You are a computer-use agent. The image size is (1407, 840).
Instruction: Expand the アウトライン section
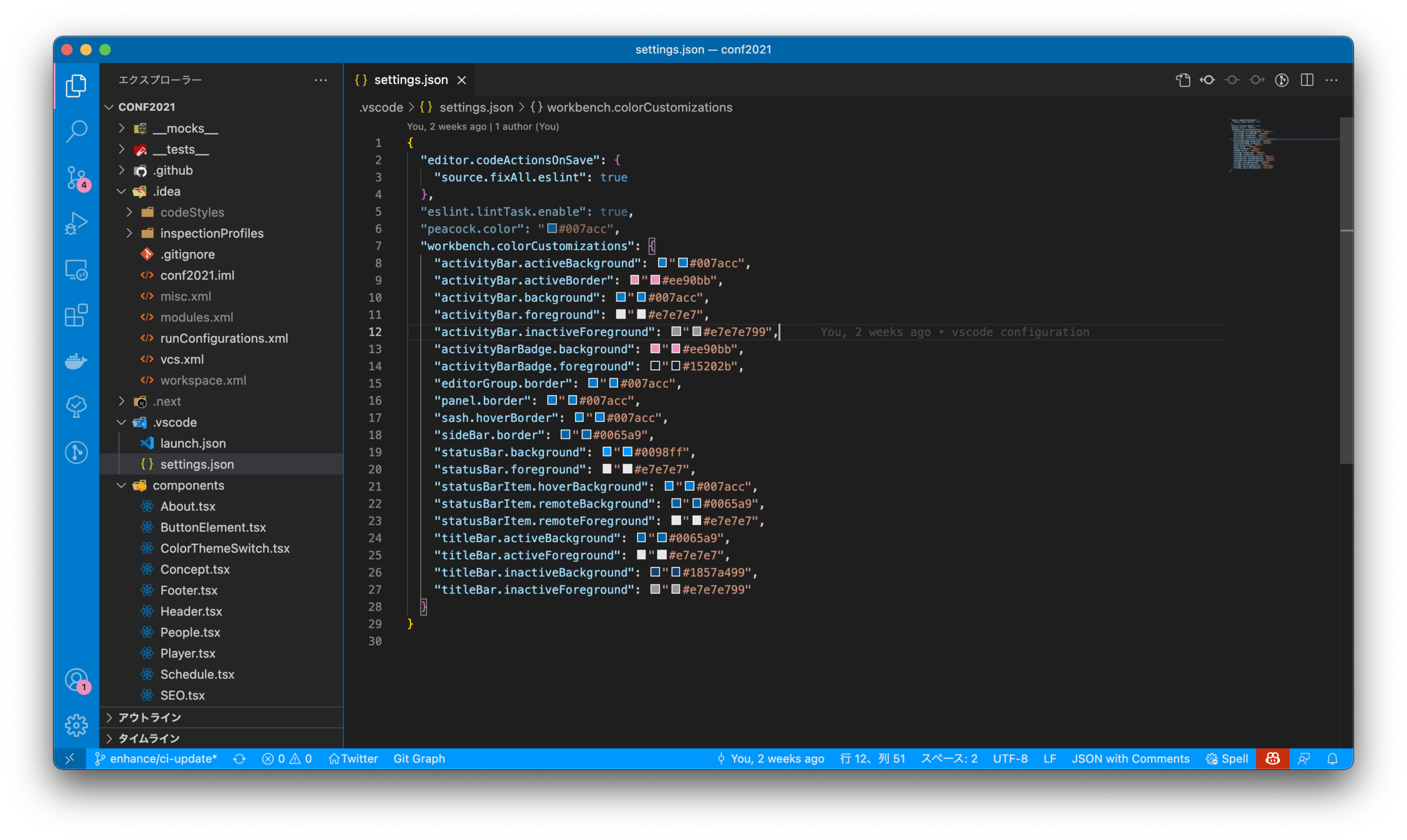pyautogui.click(x=149, y=717)
